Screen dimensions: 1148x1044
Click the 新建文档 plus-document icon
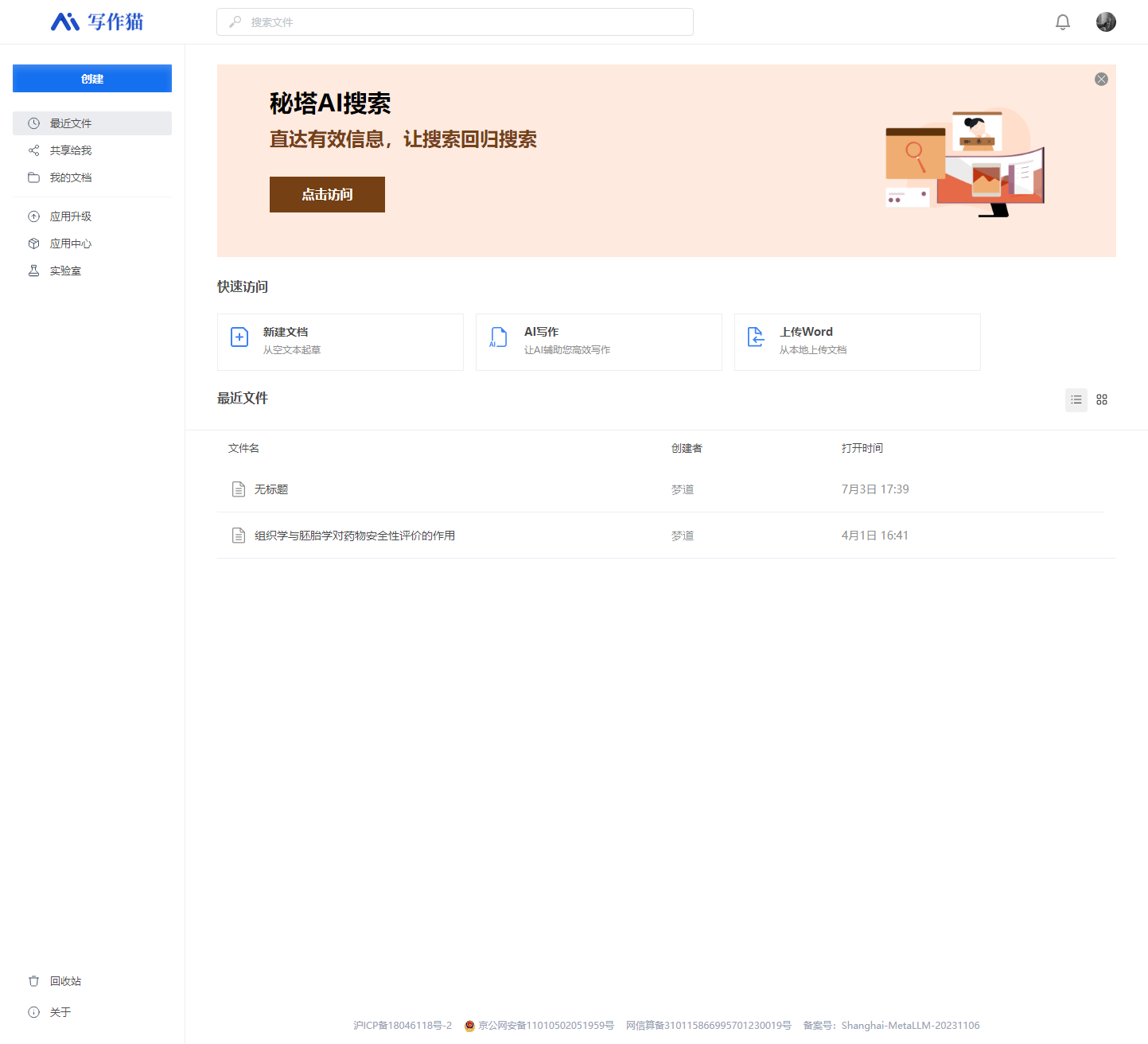coord(239,337)
